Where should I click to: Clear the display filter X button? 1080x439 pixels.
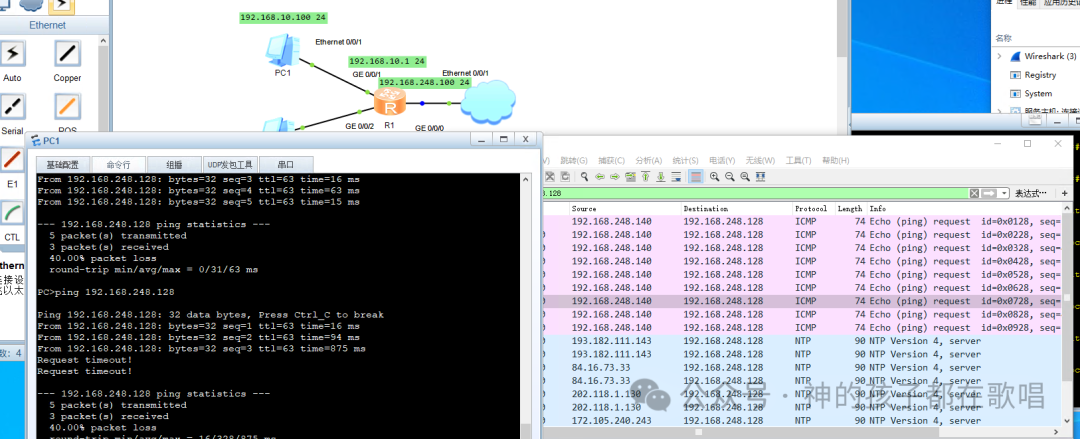[974, 194]
